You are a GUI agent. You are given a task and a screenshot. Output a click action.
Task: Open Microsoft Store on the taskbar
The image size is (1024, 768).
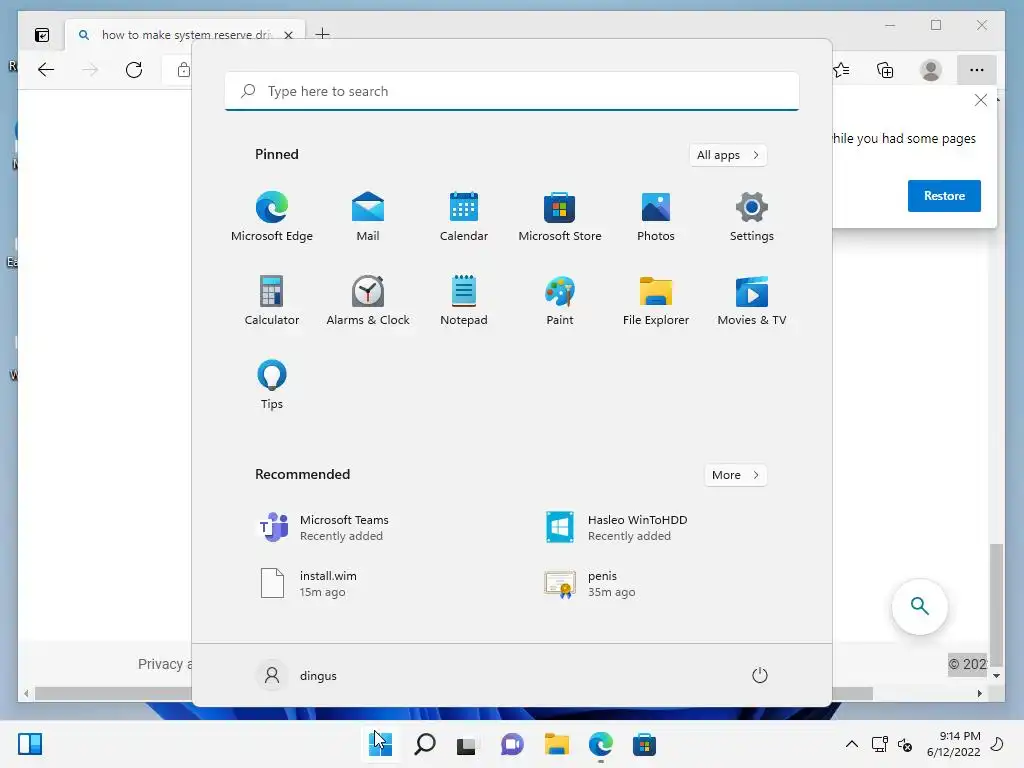[644, 744]
